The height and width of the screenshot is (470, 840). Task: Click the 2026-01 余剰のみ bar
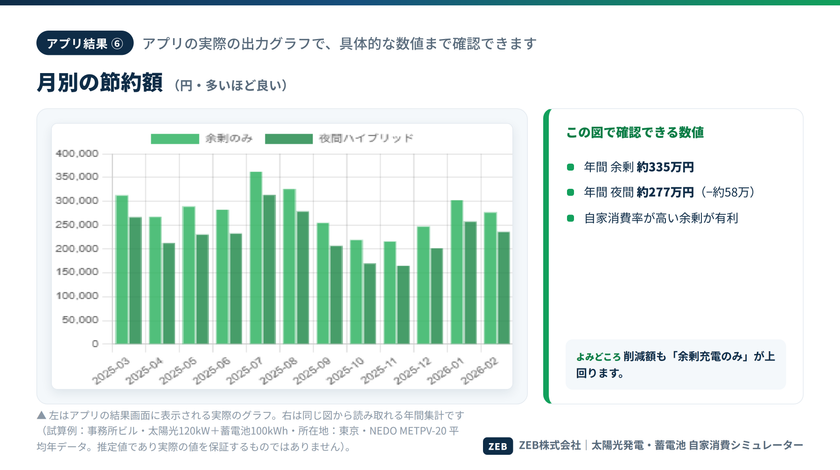coord(457,272)
